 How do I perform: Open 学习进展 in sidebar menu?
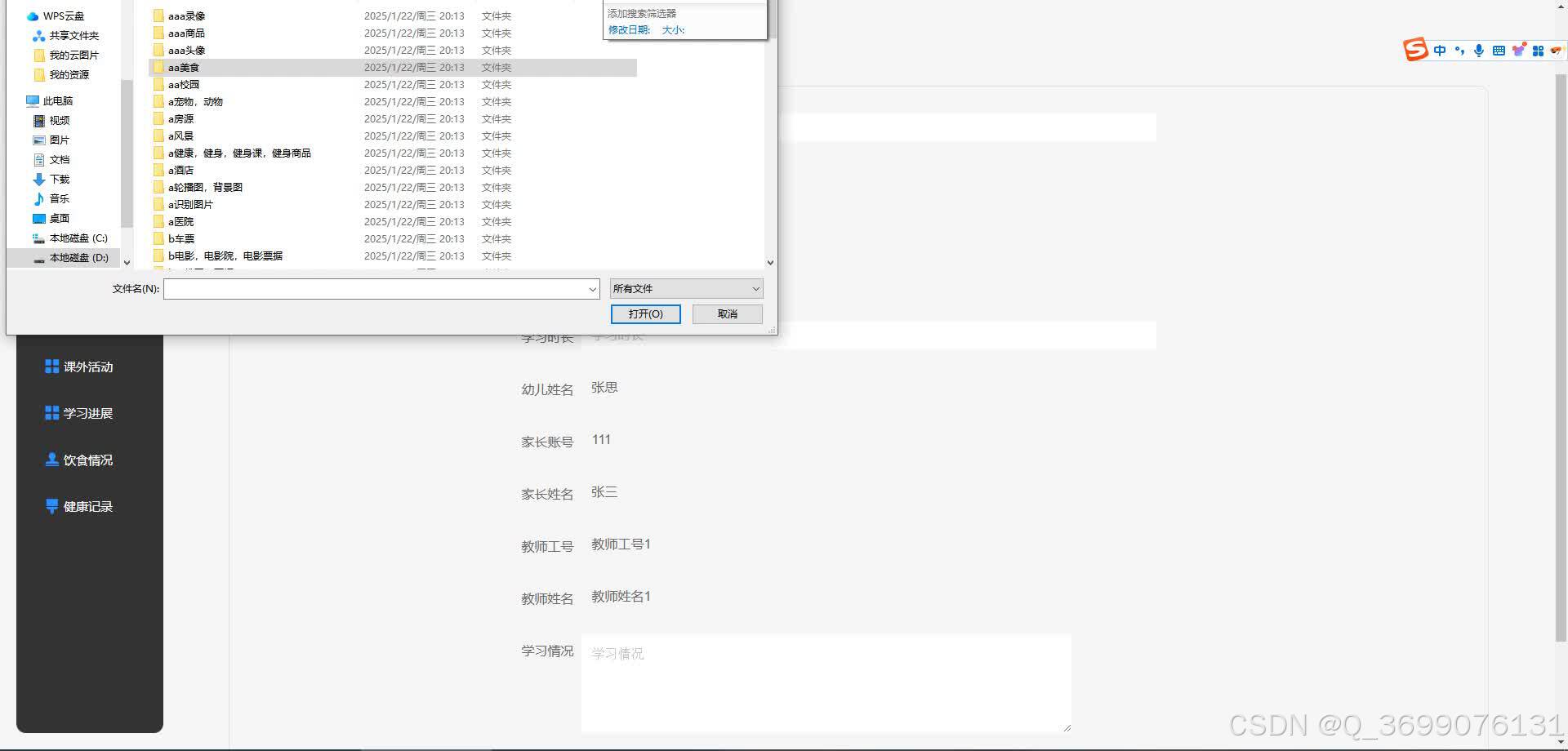coord(79,414)
